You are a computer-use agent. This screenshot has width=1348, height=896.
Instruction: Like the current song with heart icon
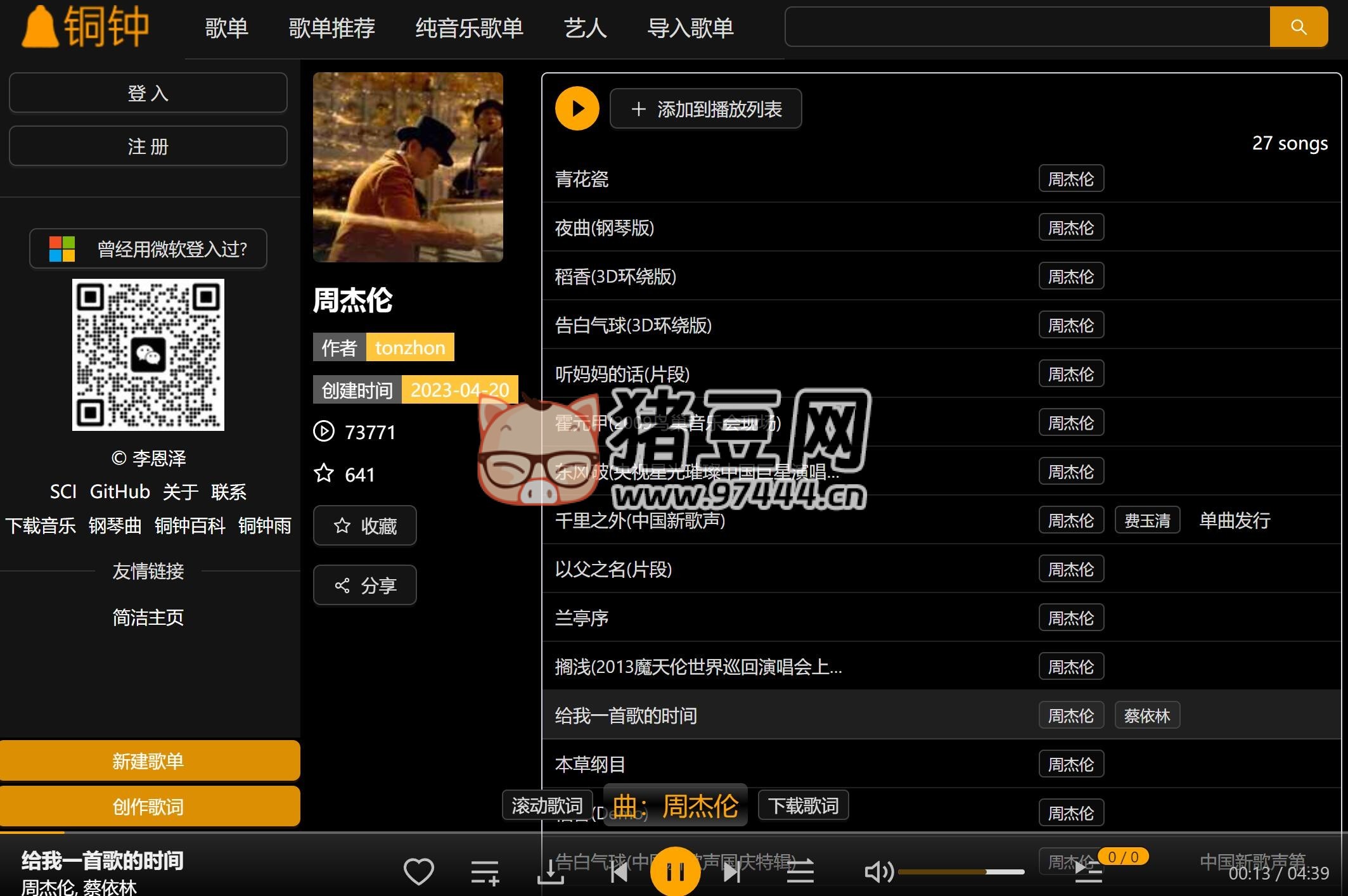tap(419, 872)
